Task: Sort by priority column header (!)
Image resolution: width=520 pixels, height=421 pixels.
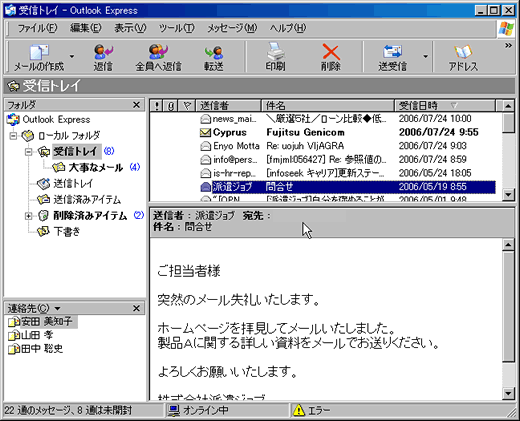Action: (156, 106)
